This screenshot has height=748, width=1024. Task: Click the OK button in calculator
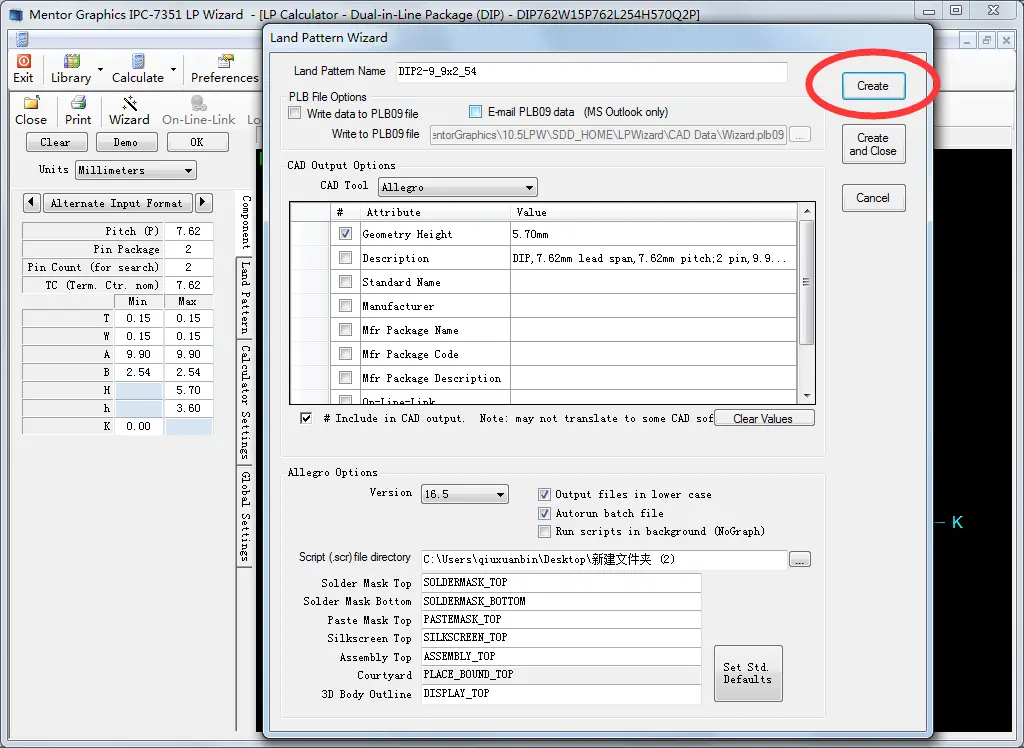[x=197, y=142]
